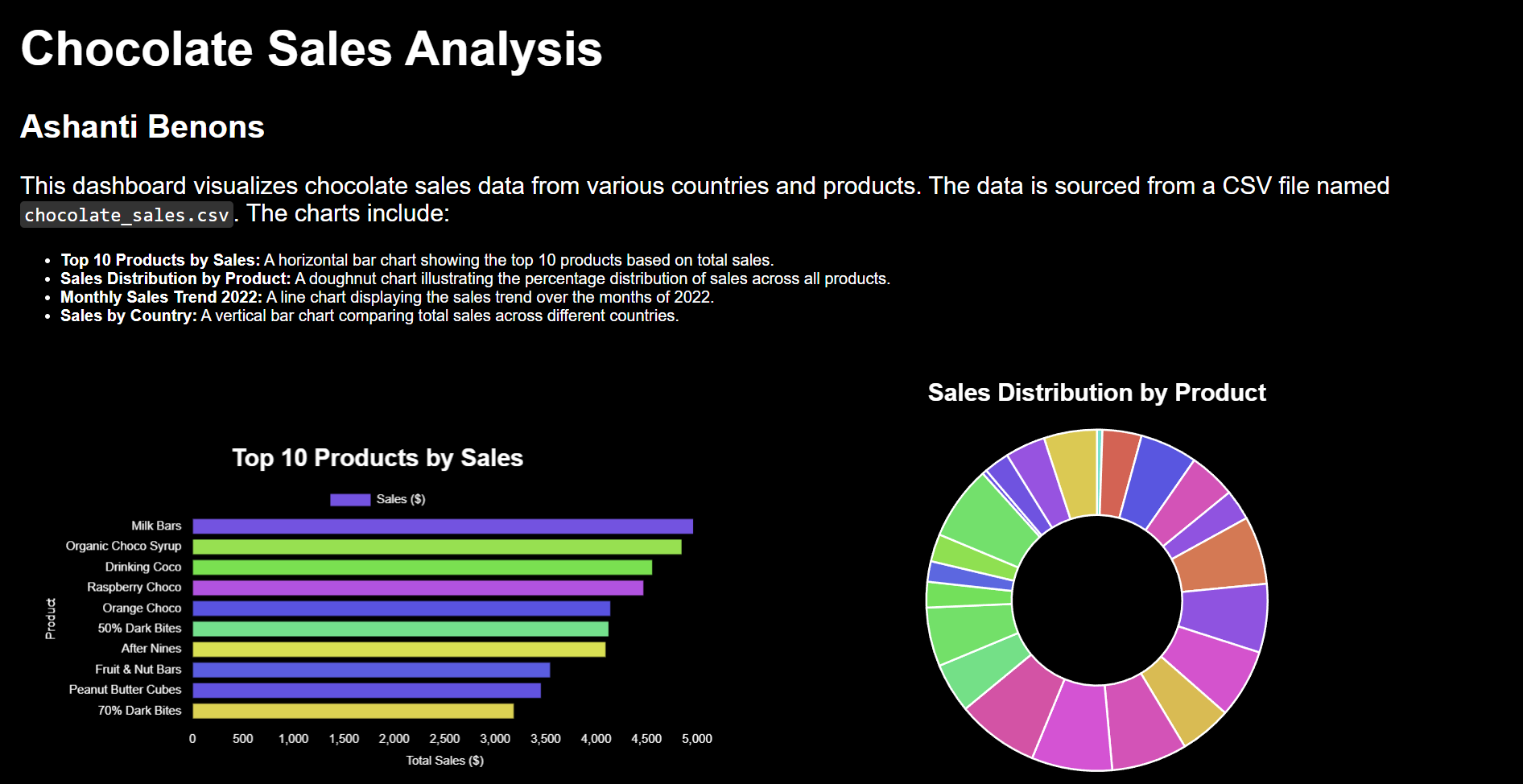Select the Peanut Butter Cubes bar
The height and width of the screenshot is (784, 1523).
coord(367,690)
